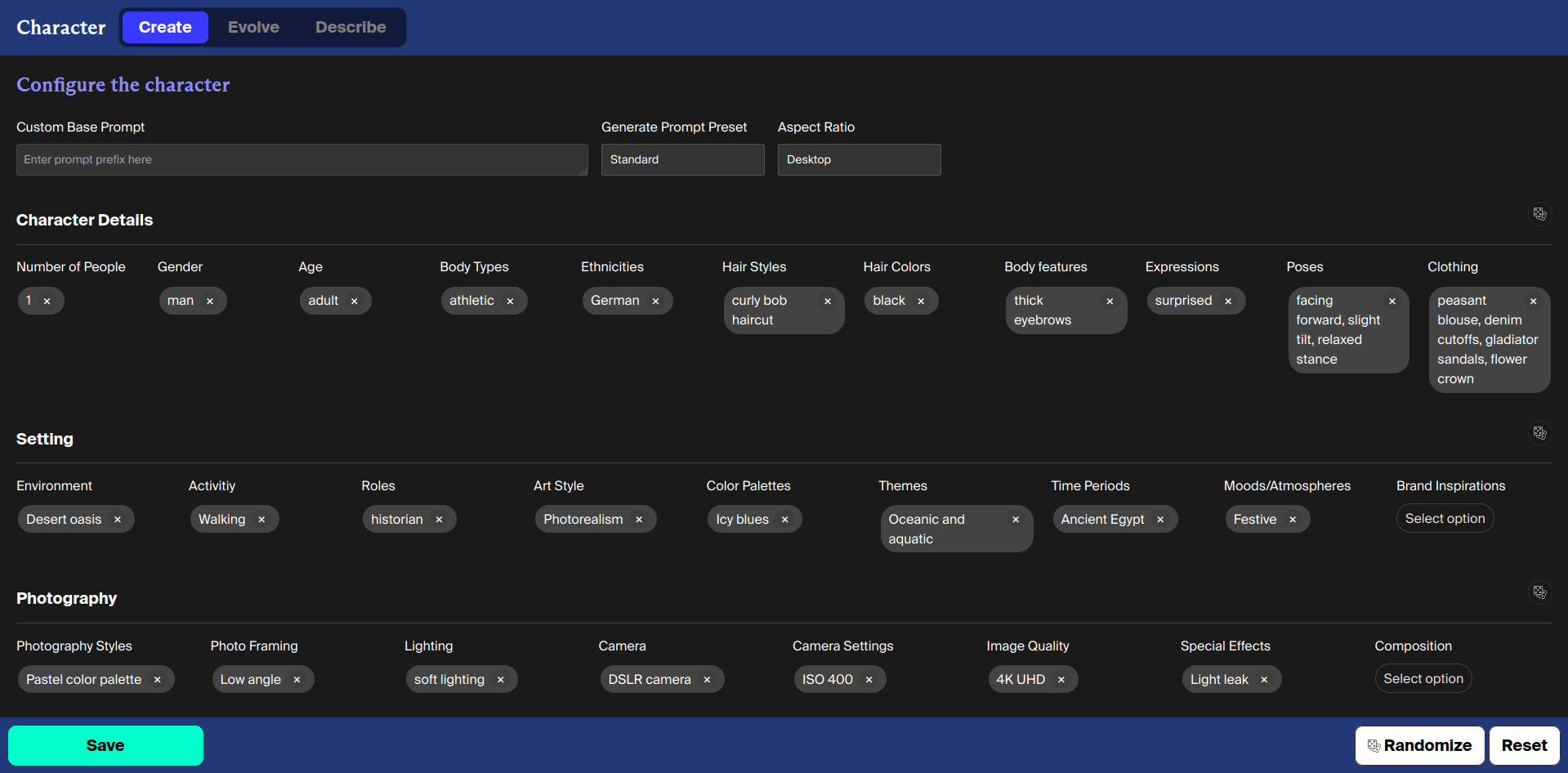
Task: Open Composition 'Select option' dropdown
Action: click(1423, 679)
